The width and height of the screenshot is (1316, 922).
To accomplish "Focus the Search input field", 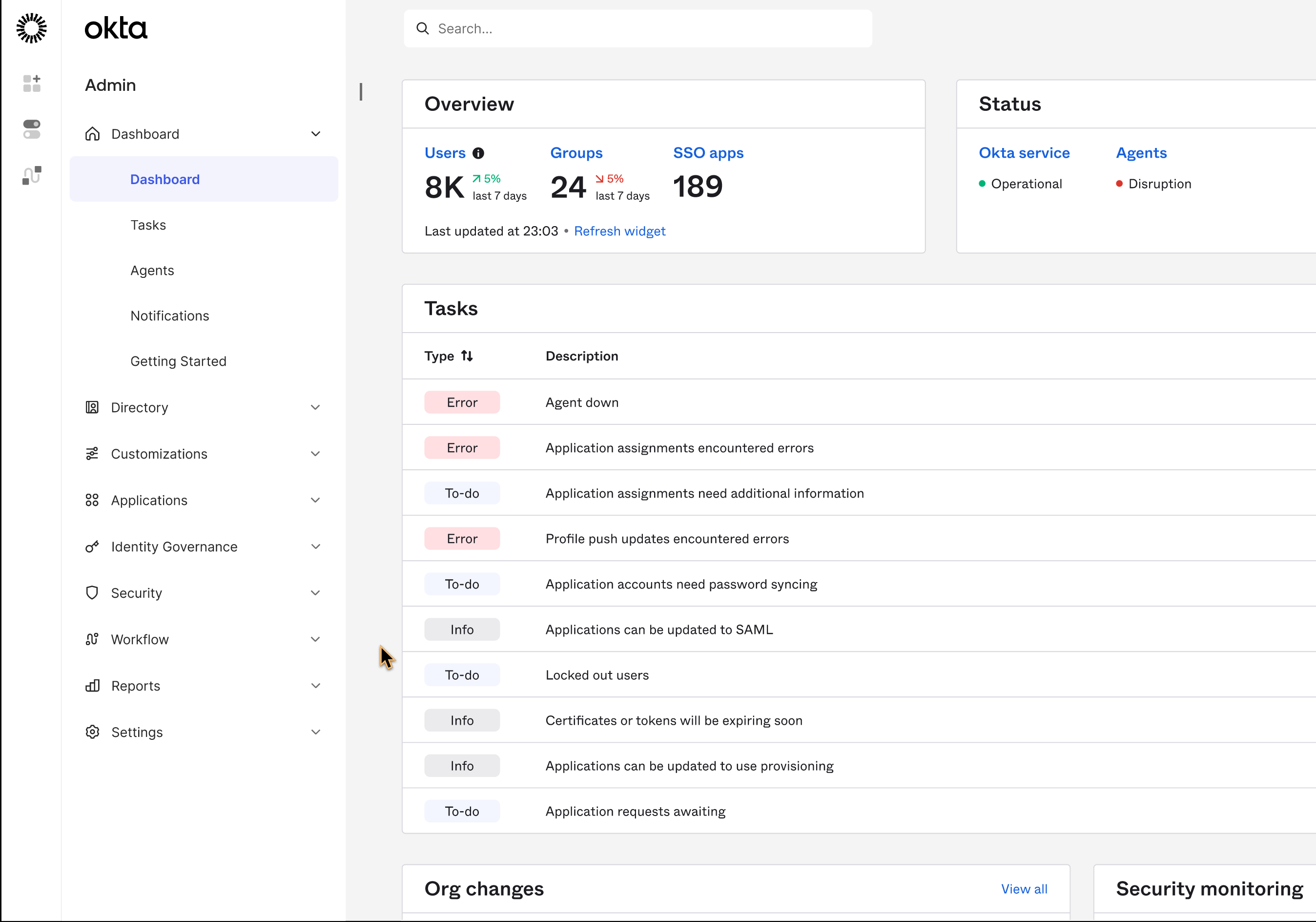I will (648, 29).
